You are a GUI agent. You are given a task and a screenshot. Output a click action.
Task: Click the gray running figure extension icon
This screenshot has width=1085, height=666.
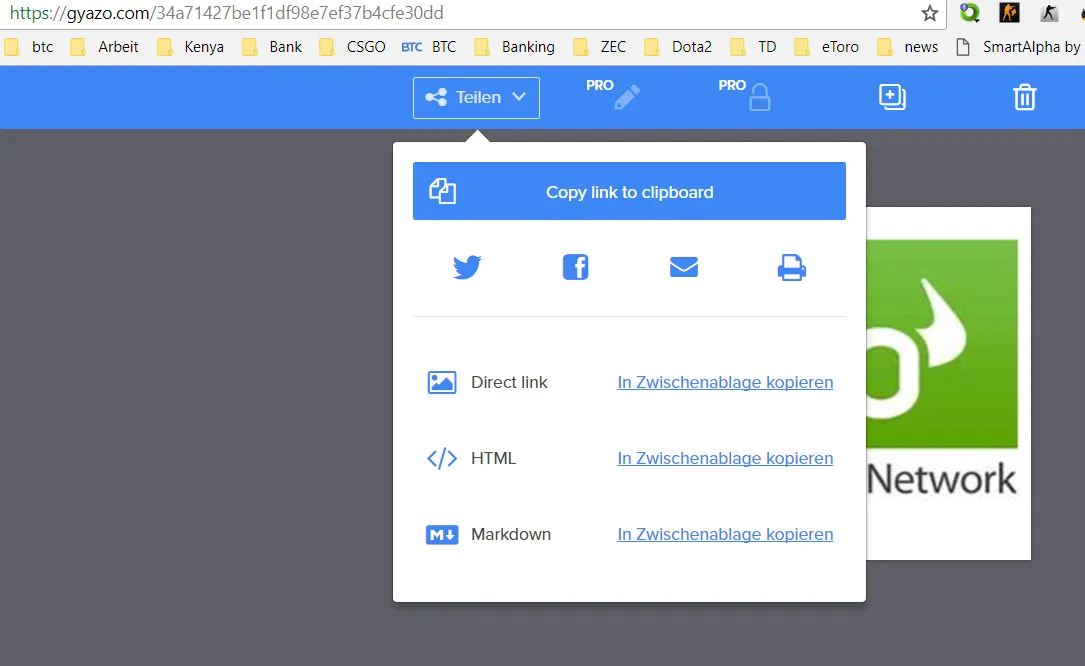[1050, 12]
